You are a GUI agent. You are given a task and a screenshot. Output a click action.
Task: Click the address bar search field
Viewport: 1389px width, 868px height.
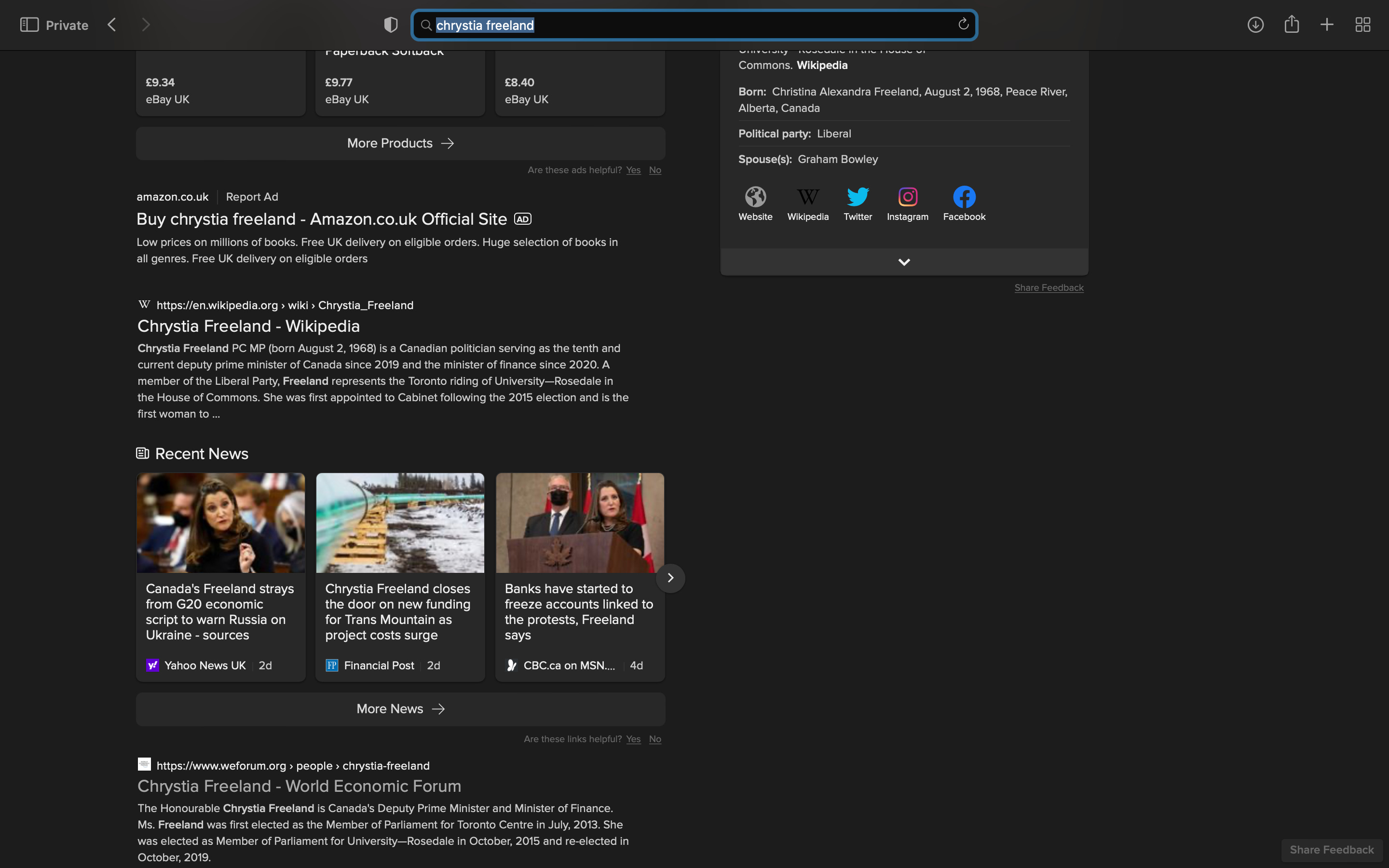689,25
